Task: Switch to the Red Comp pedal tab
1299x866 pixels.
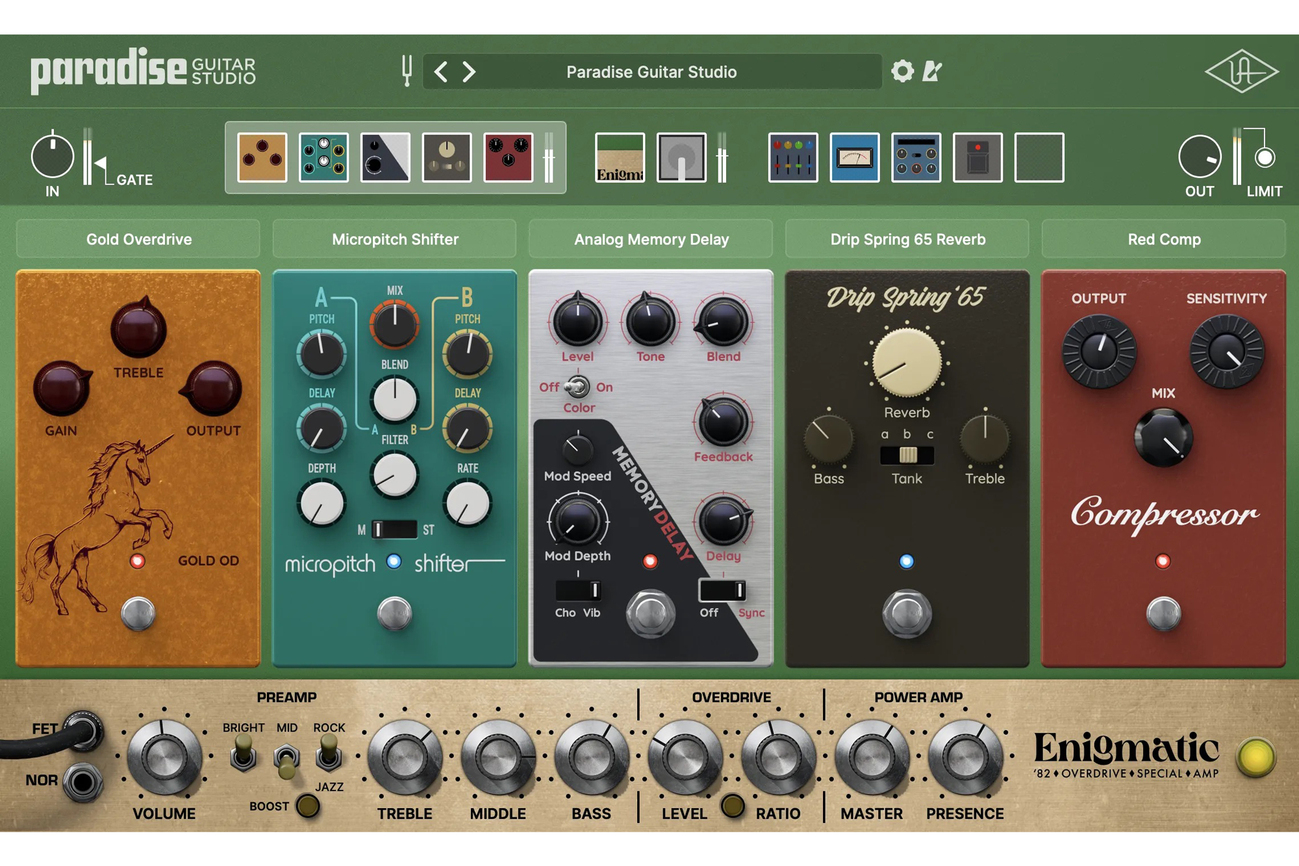Action: point(1164,239)
